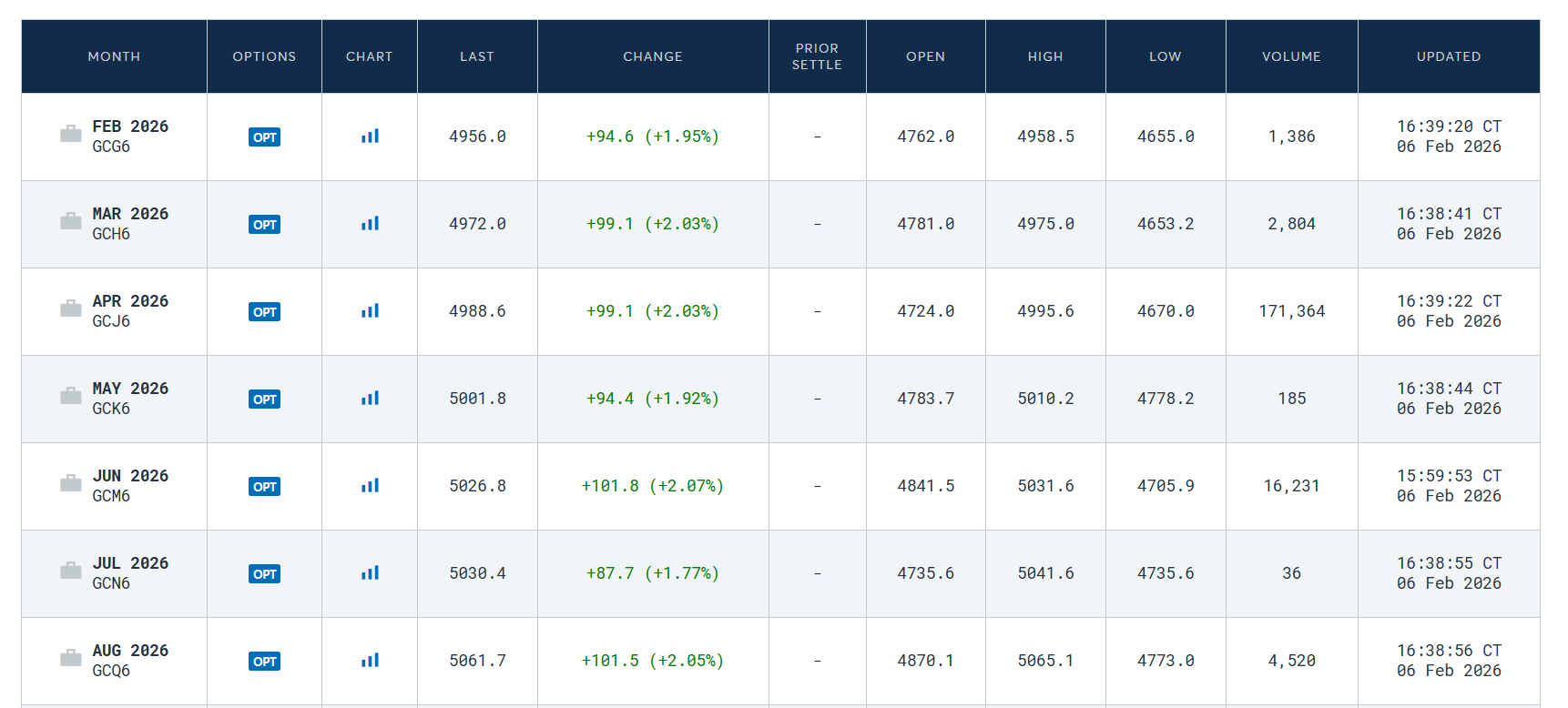Open AUG 2026 chart icon
This screenshot has width=1568, height=708.
click(370, 661)
